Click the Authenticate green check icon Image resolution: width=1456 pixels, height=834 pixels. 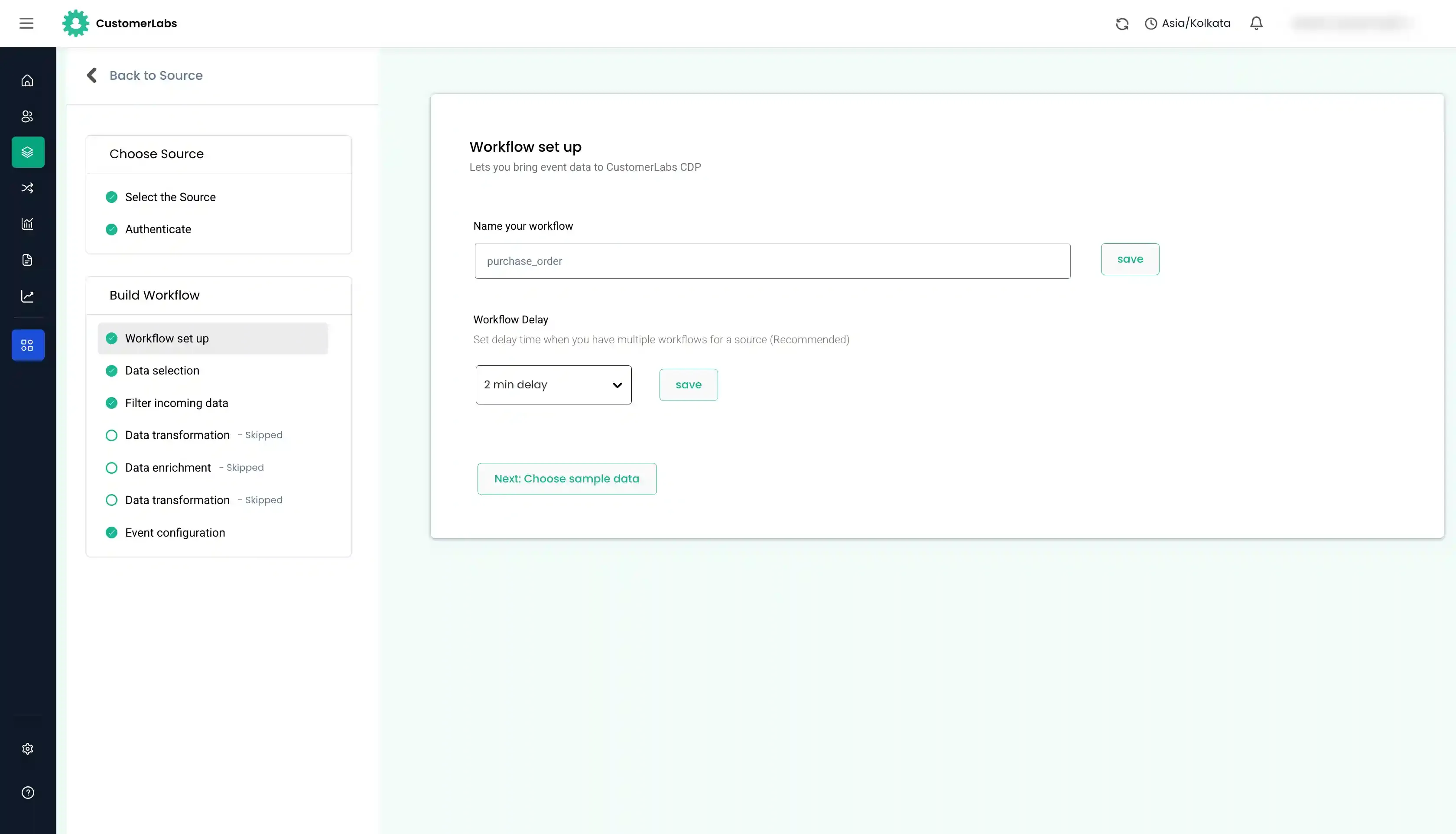point(112,229)
